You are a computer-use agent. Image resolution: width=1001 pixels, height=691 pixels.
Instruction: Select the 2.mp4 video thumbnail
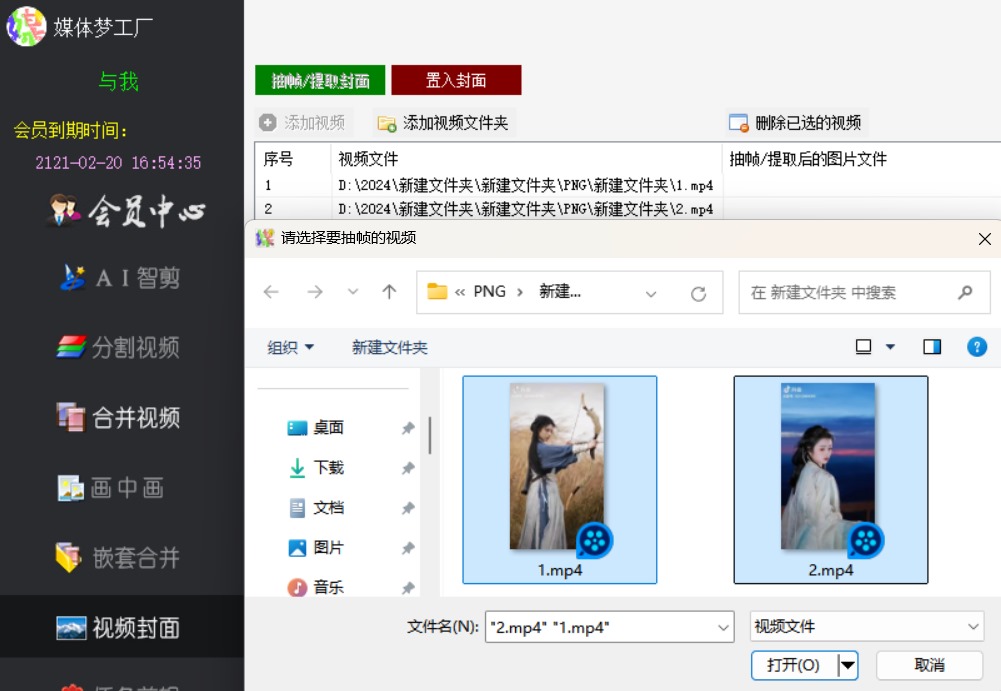831,480
